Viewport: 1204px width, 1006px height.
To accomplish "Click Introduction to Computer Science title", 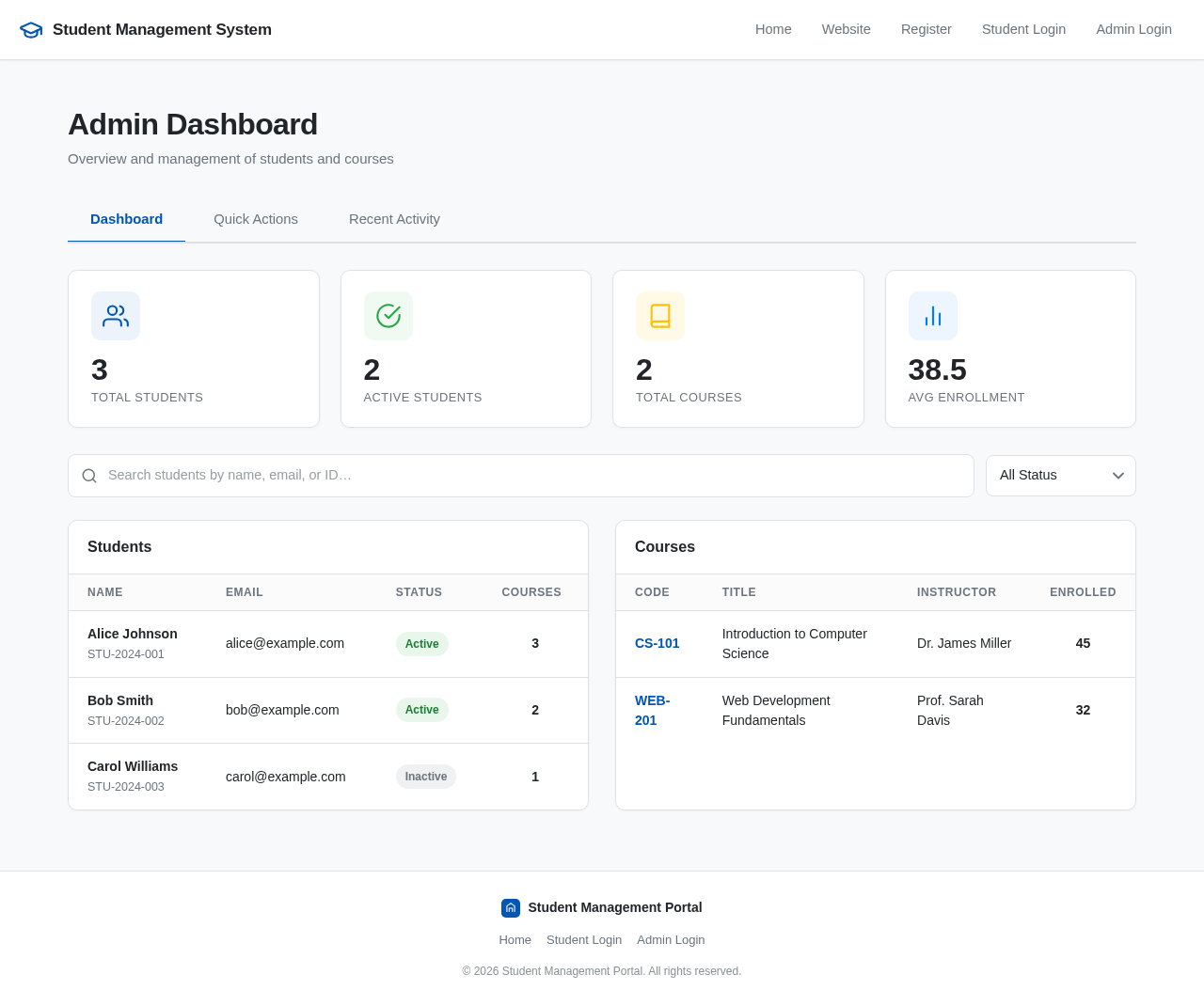I will pos(795,644).
